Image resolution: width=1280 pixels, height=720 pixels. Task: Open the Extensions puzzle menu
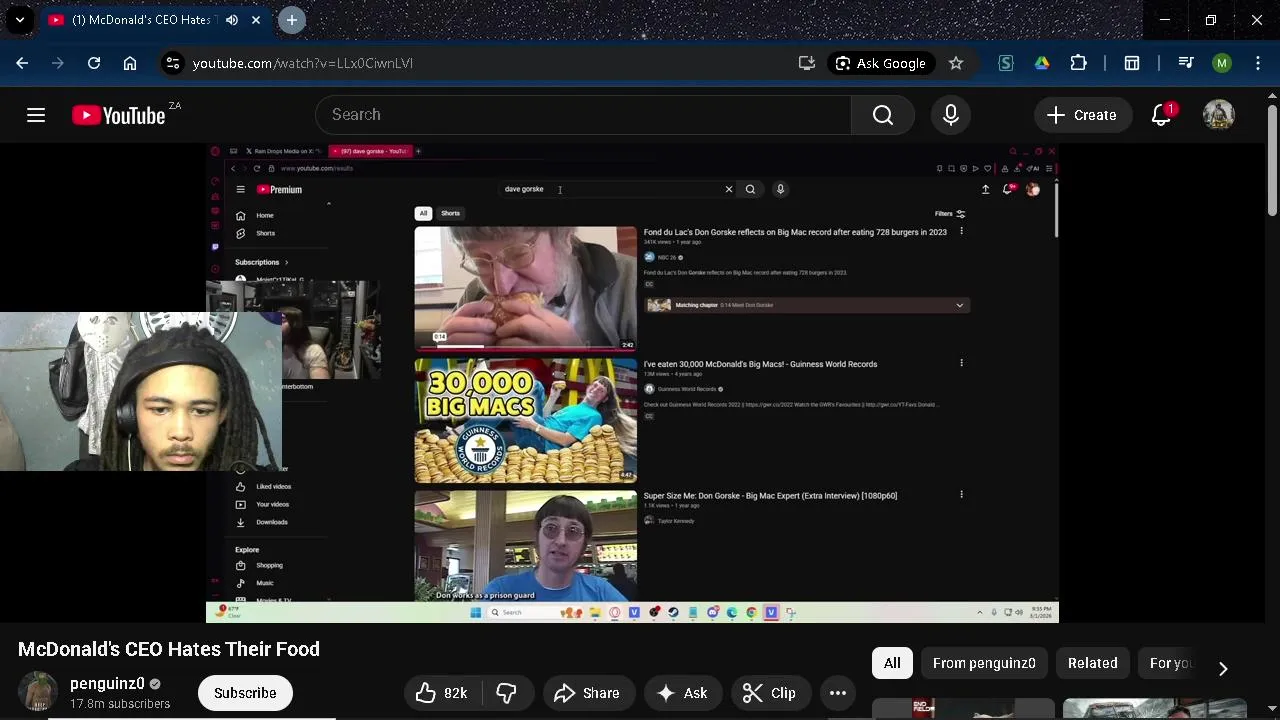1078,63
